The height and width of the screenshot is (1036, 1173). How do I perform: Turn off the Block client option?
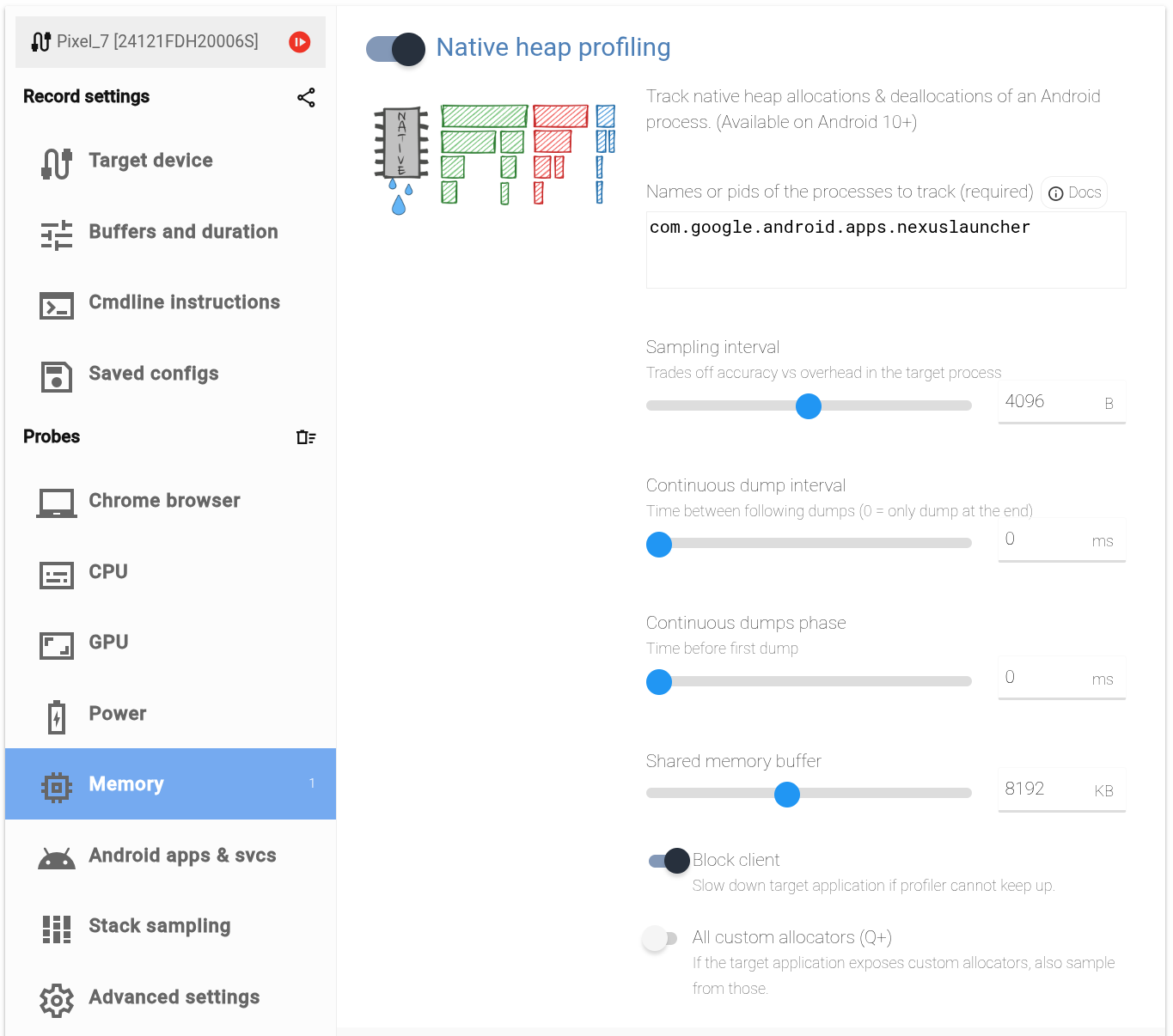click(666, 860)
